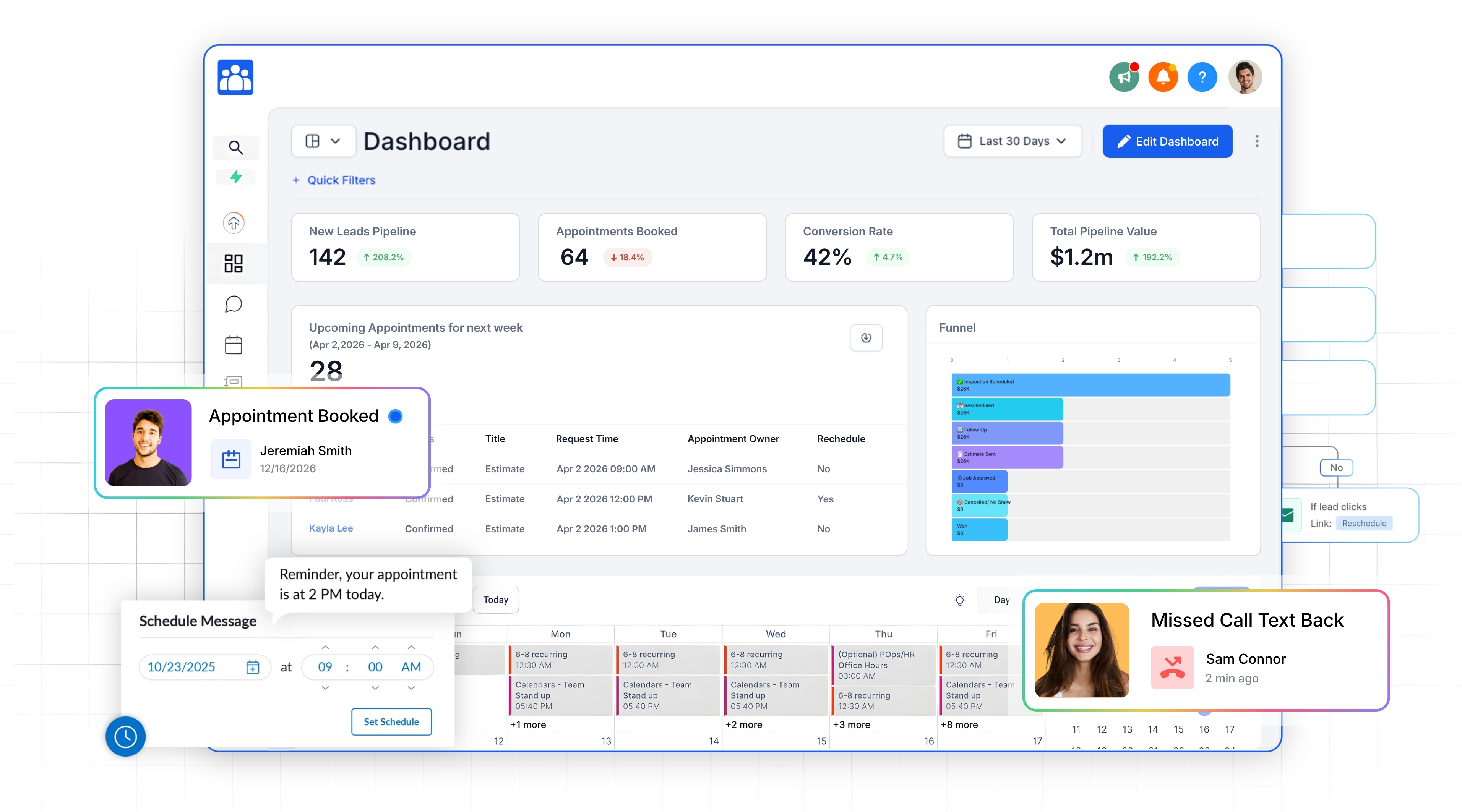Increase the hour with up chevron
The image size is (1462, 812).
[325, 647]
